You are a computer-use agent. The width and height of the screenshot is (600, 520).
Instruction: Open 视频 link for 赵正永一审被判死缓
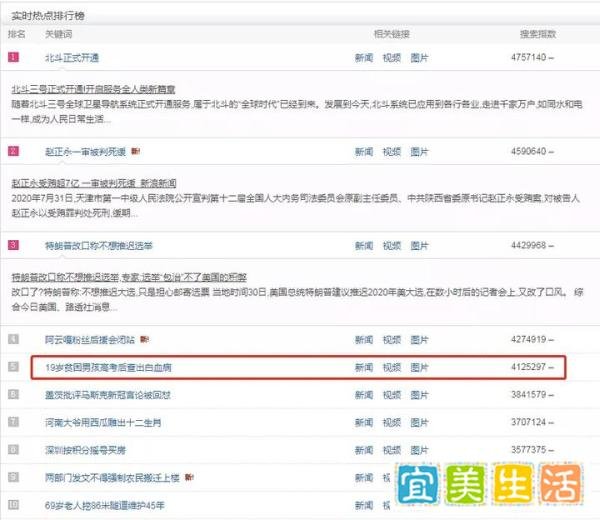pos(392,152)
